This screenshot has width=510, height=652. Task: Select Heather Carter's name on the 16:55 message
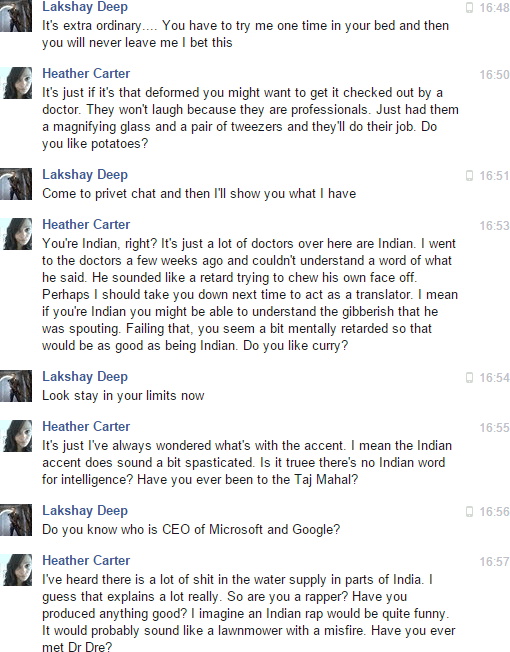pos(86,427)
